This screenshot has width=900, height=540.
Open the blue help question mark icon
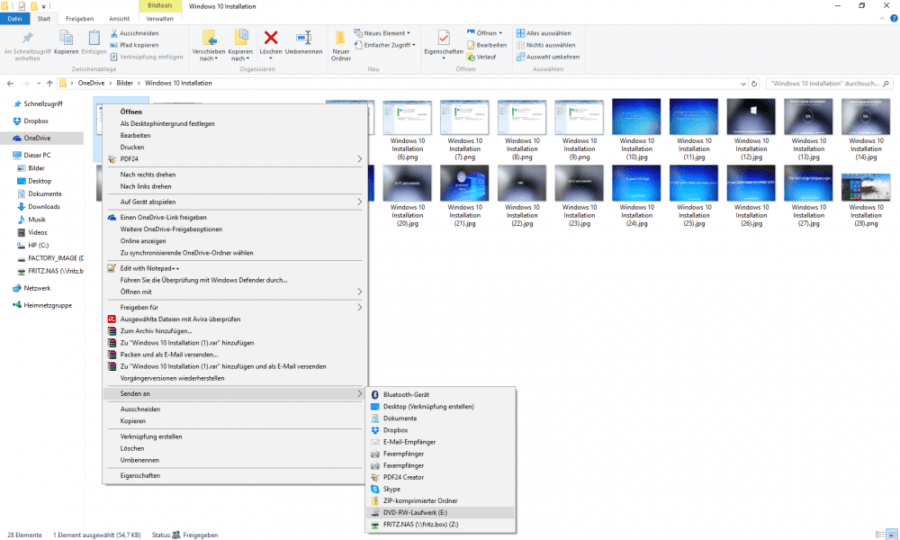[894, 18]
